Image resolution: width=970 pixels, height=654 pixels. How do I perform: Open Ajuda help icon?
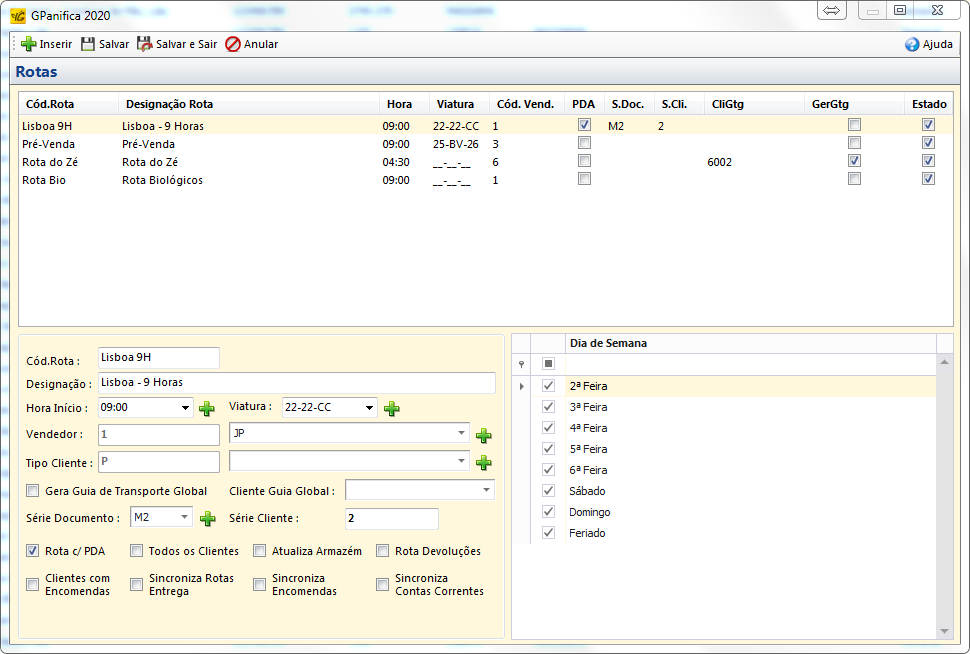pyautogui.click(x=912, y=44)
